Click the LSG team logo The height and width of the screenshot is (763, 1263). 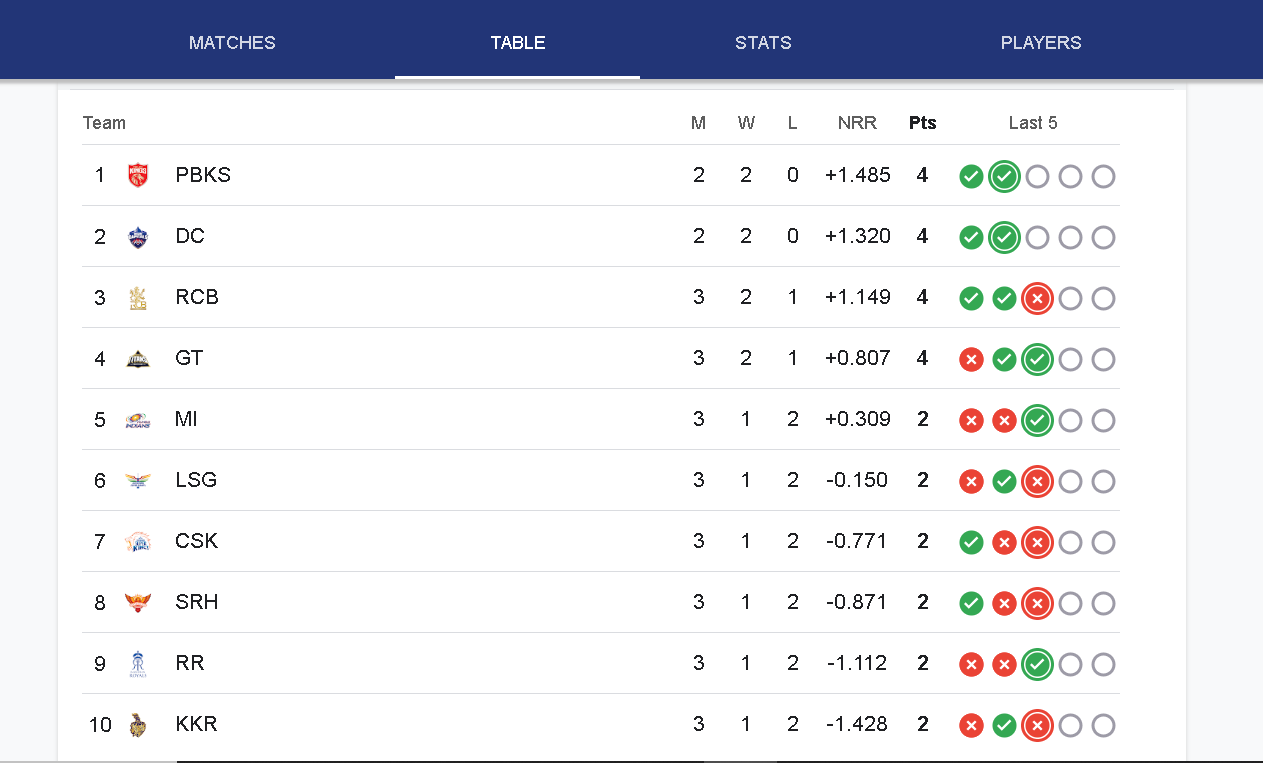pyautogui.click(x=138, y=481)
